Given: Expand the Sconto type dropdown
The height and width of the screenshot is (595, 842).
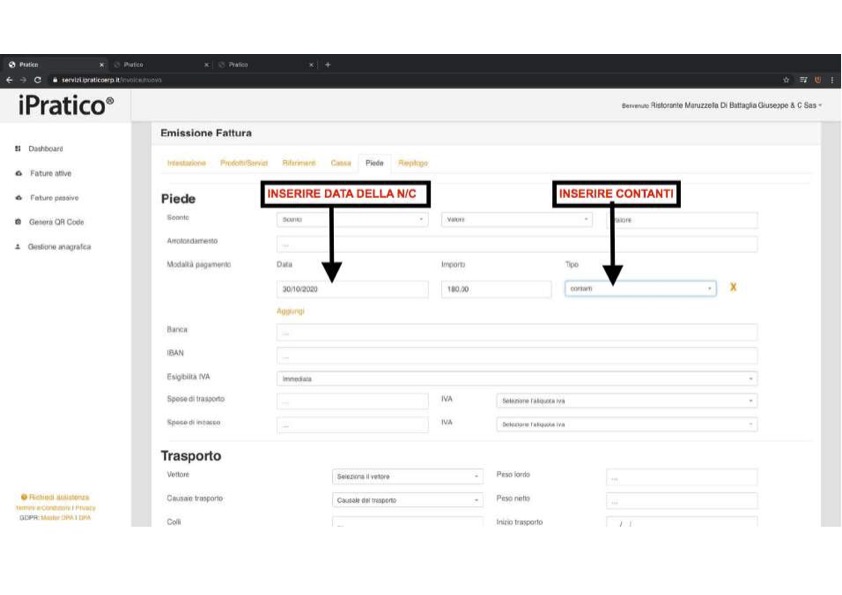Looking at the screenshot, I should (x=352, y=220).
